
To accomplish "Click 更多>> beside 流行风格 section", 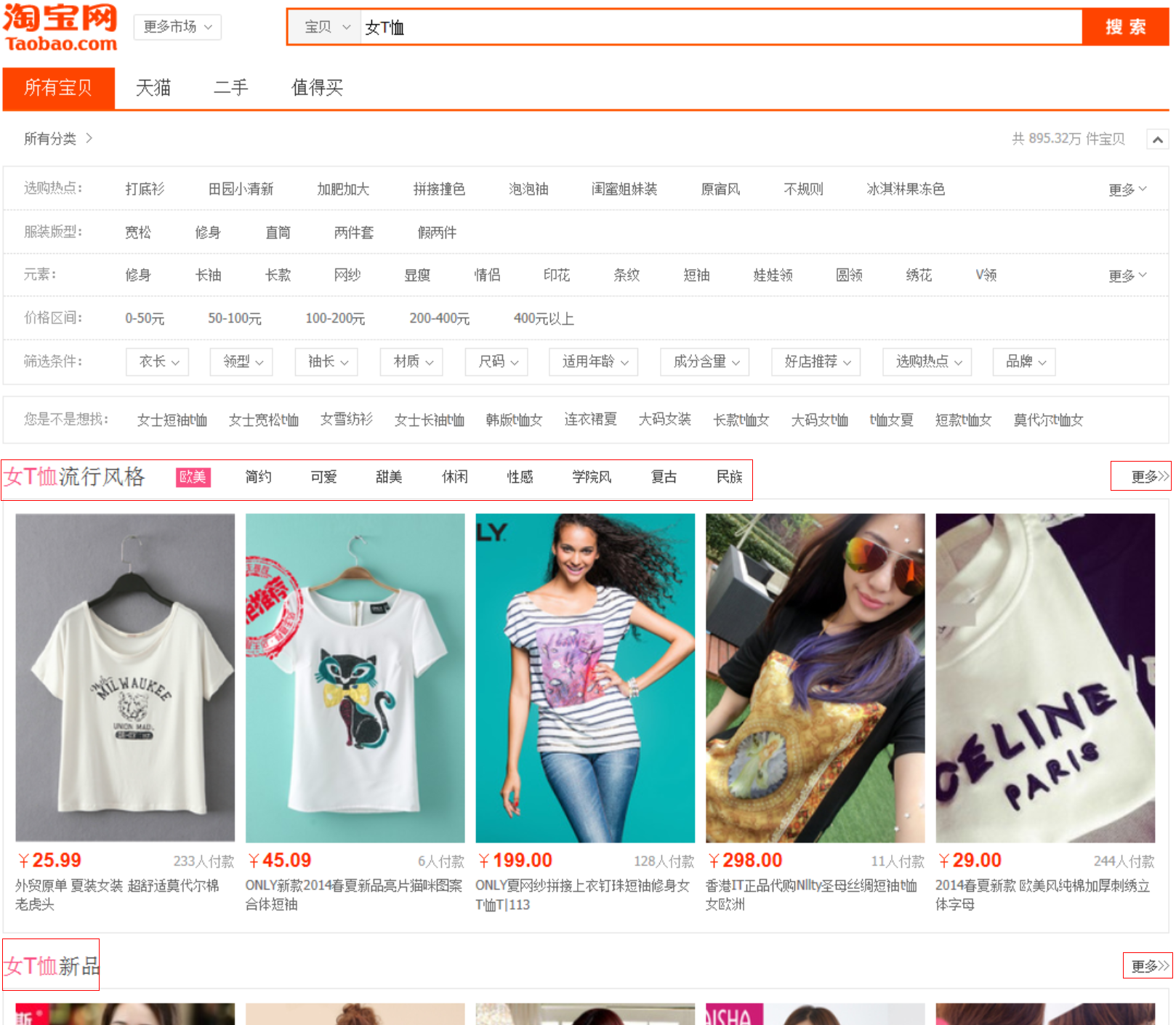I will 1149,477.
